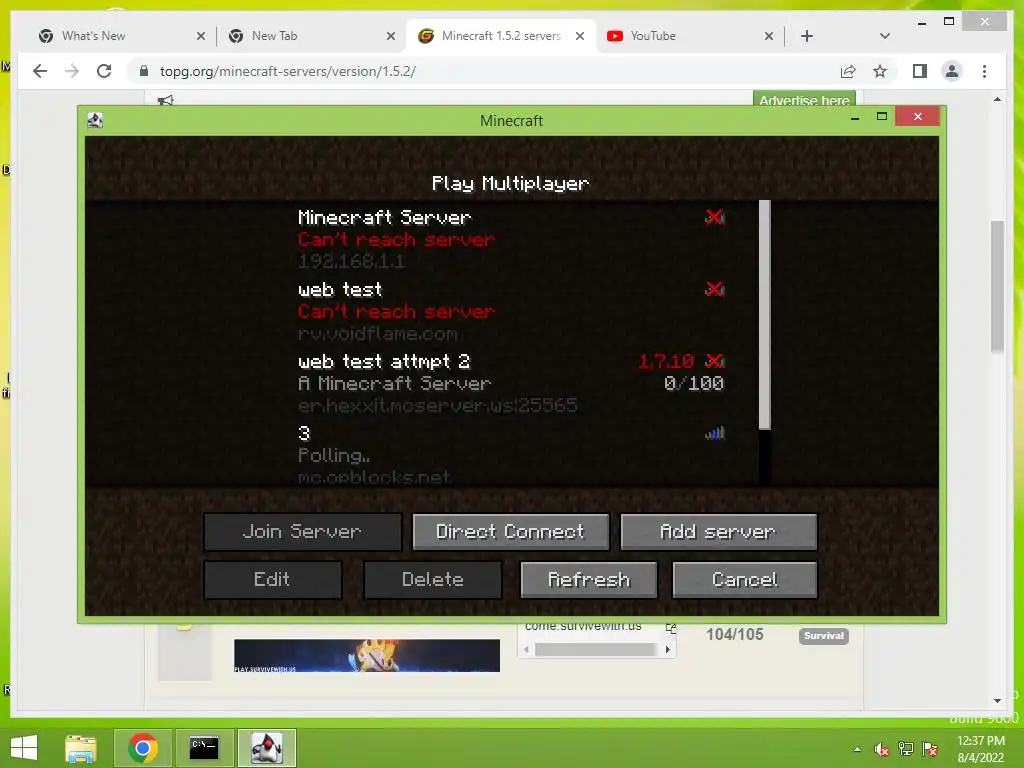The width and height of the screenshot is (1024, 768).
Task: Open Chrome three-dot menu
Action: click(985, 71)
